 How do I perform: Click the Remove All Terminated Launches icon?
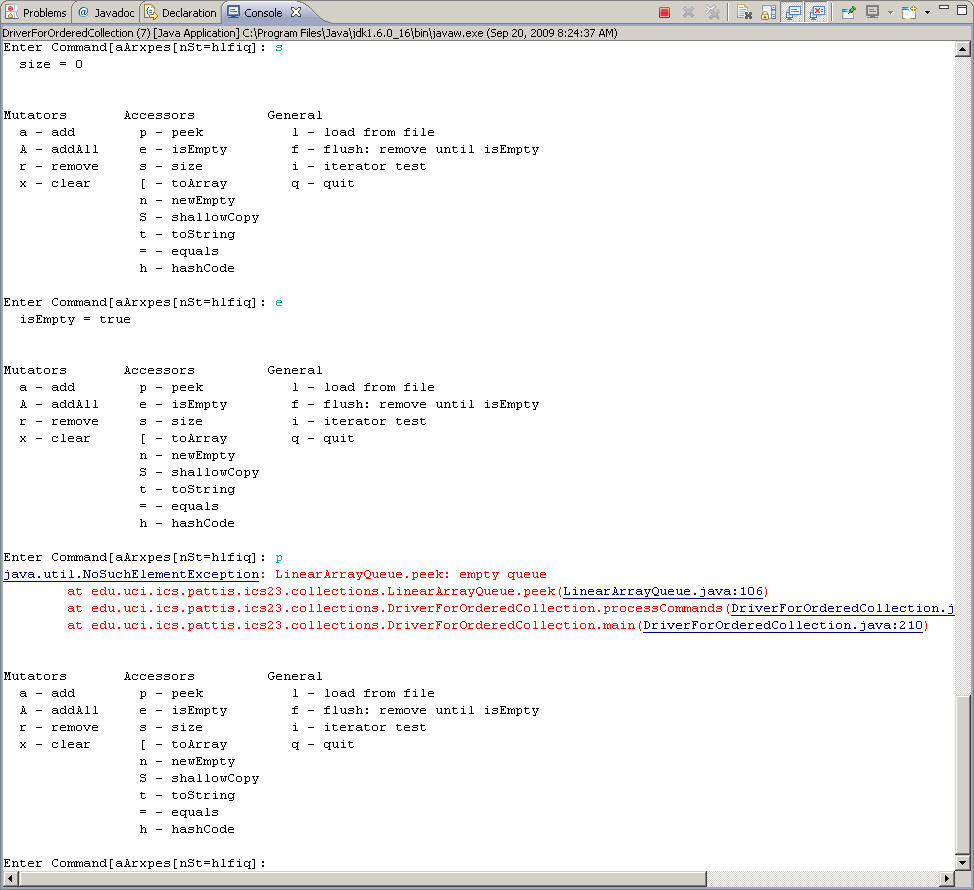point(713,13)
